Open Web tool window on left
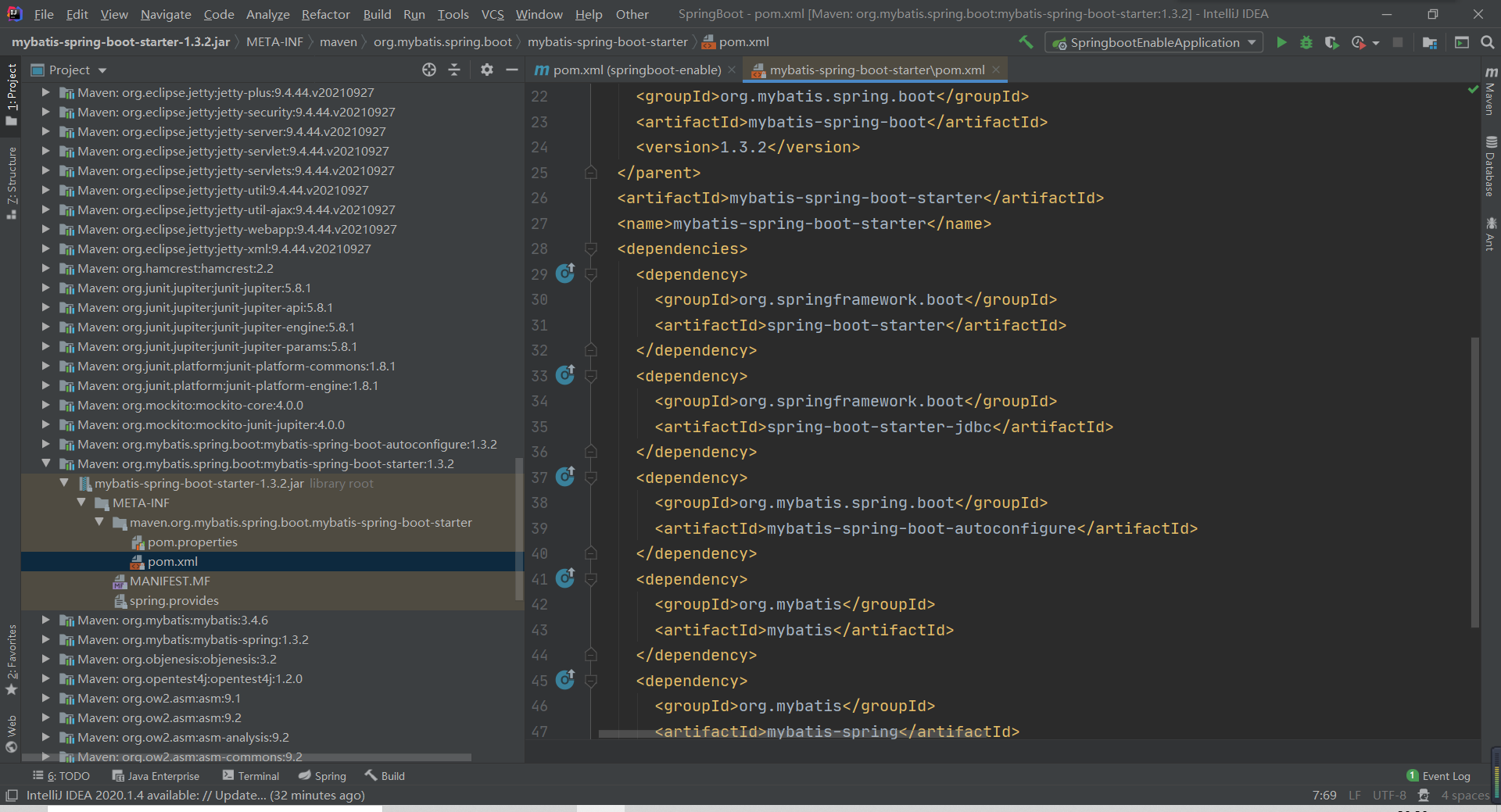 12,734
